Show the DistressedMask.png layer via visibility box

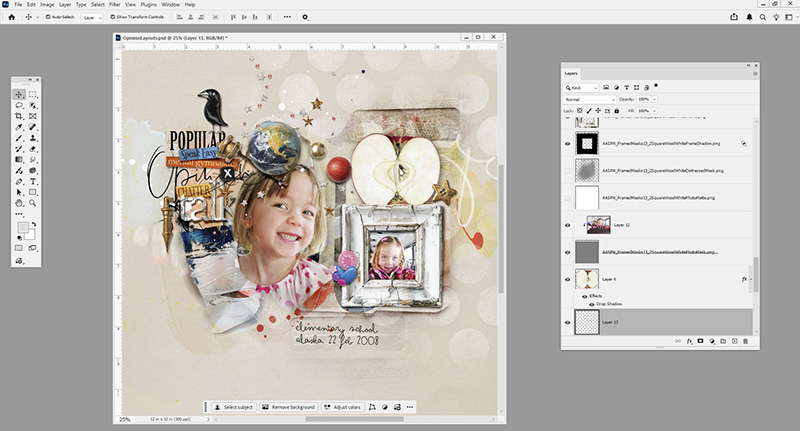[567, 171]
